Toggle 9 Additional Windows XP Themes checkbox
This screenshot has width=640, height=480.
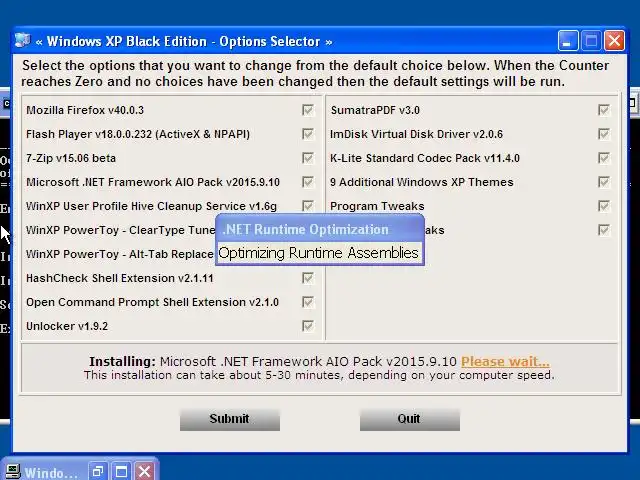pyautogui.click(x=604, y=182)
